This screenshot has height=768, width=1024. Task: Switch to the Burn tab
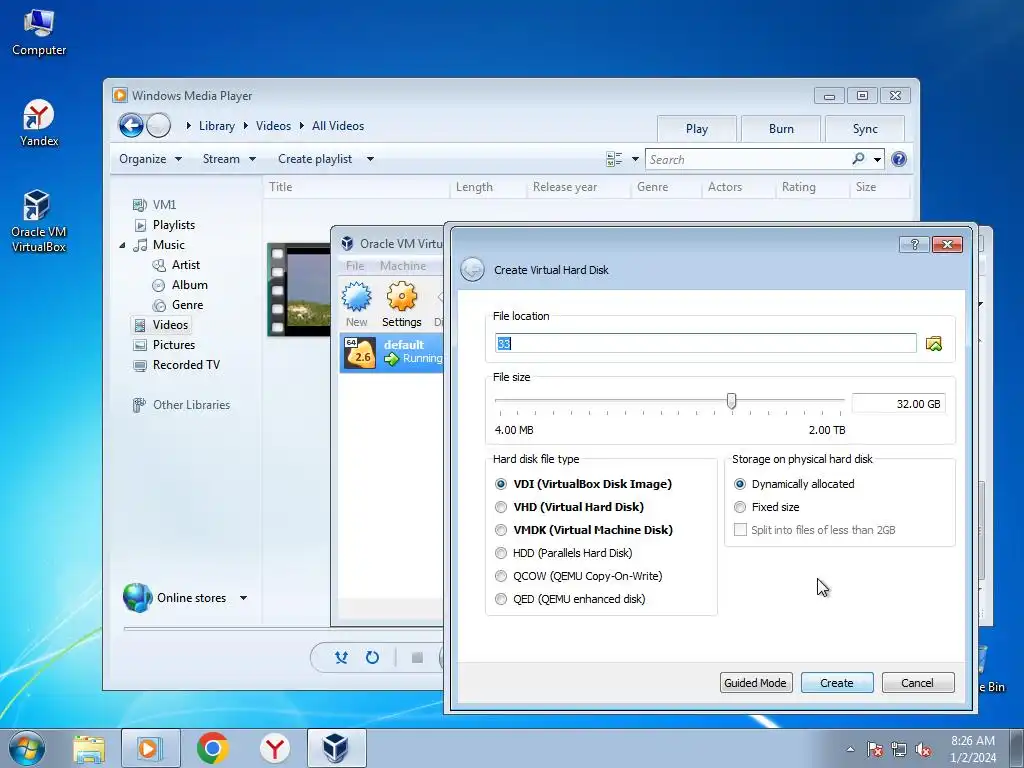pyautogui.click(x=781, y=129)
